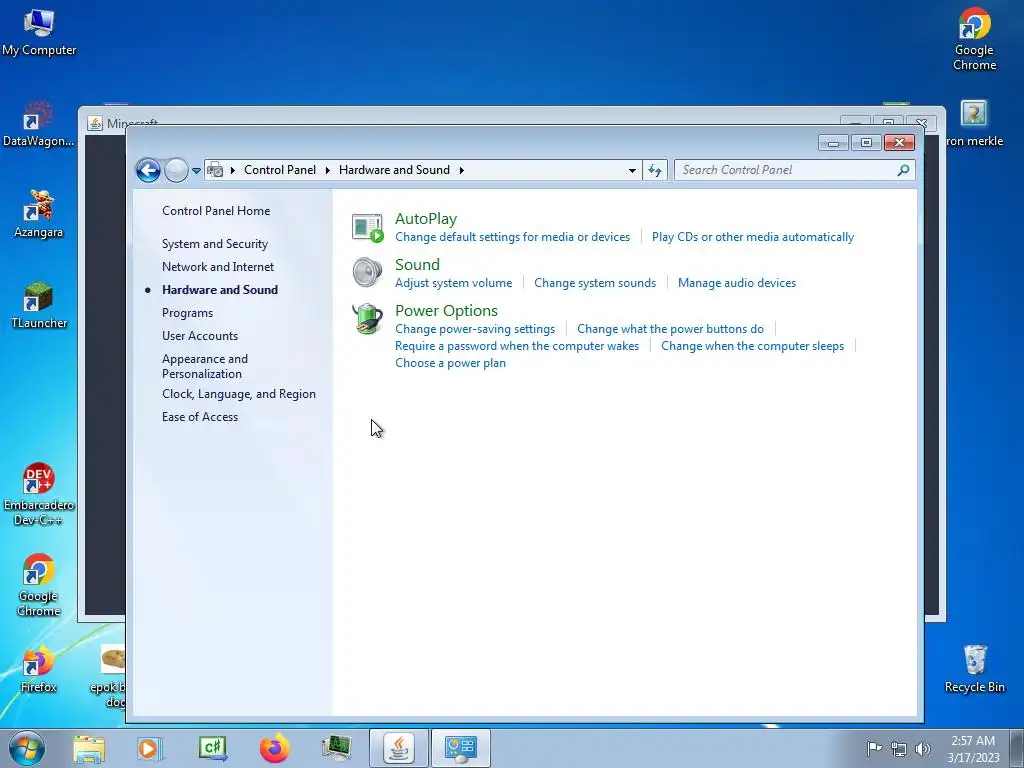Launch Windows Media Player from taskbar
This screenshot has height=768, width=1024.
point(150,748)
